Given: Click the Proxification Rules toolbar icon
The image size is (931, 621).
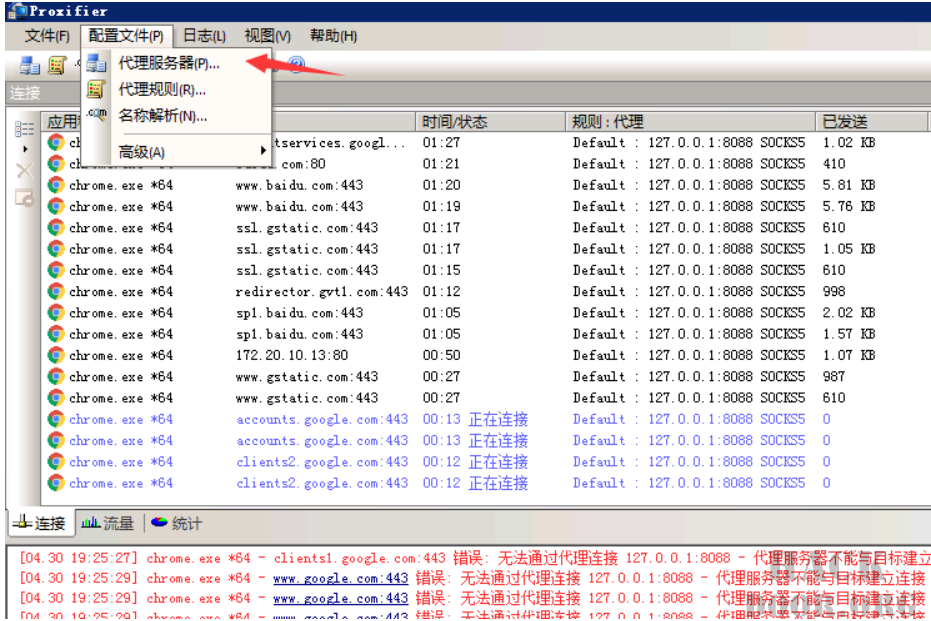Looking at the screenshot, I should point(57,64).
